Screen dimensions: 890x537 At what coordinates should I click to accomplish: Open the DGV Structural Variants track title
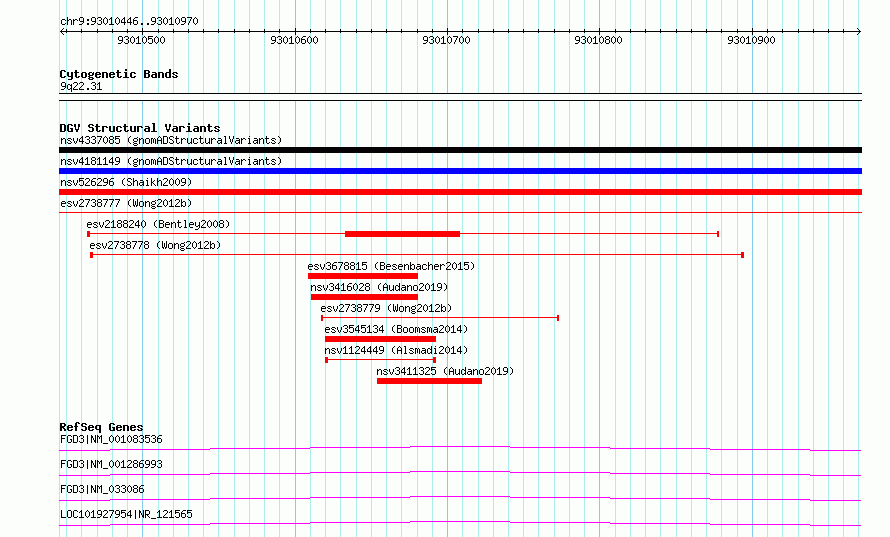click(140, 128)
